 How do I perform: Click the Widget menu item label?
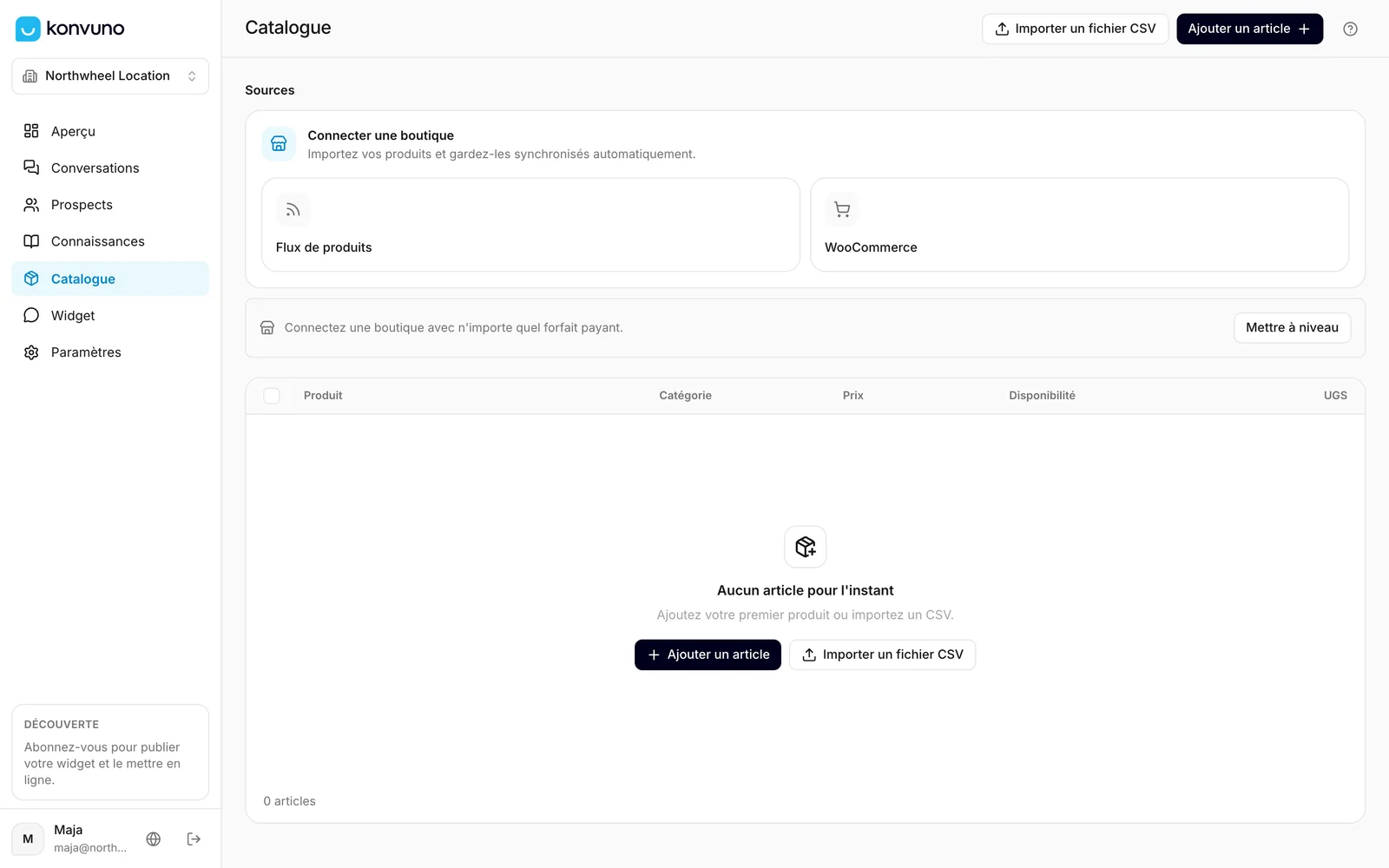pos(73,316)
